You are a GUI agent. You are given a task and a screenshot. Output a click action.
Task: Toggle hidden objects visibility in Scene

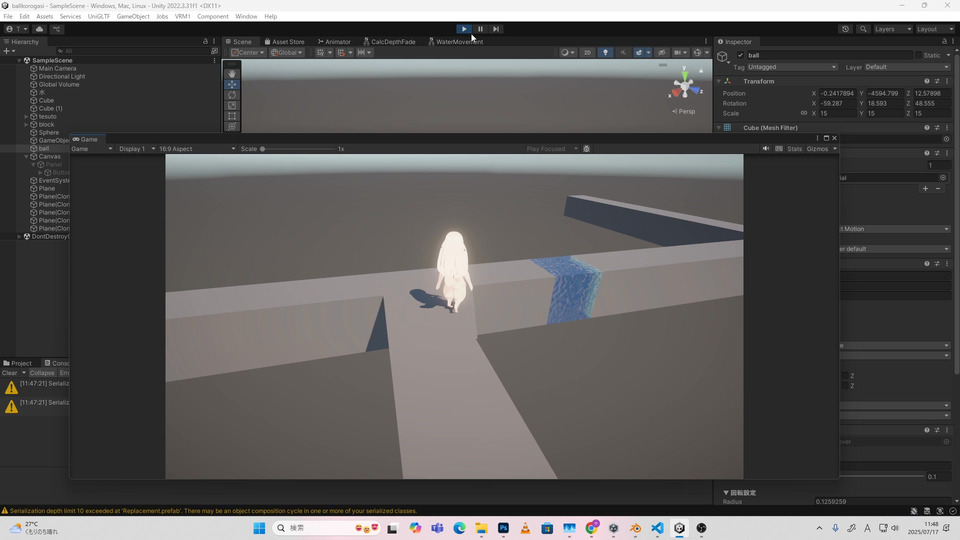662,53
